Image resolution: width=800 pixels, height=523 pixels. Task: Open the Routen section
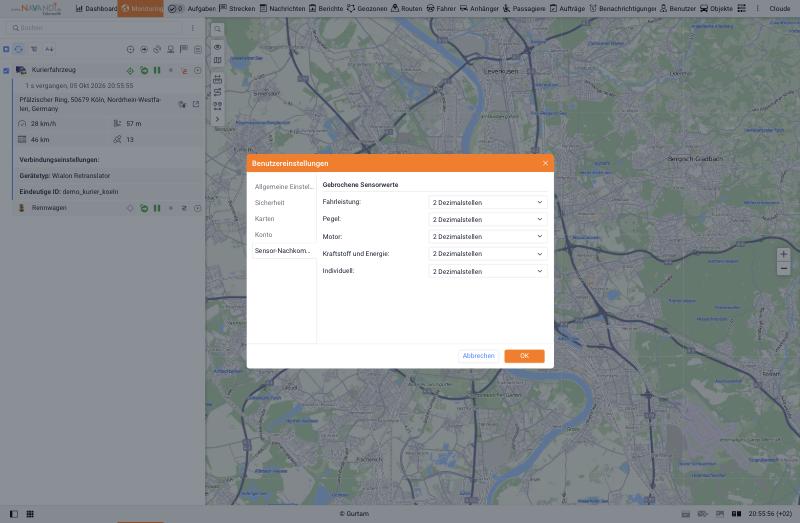pyautogui.click(x=407, y=9)
